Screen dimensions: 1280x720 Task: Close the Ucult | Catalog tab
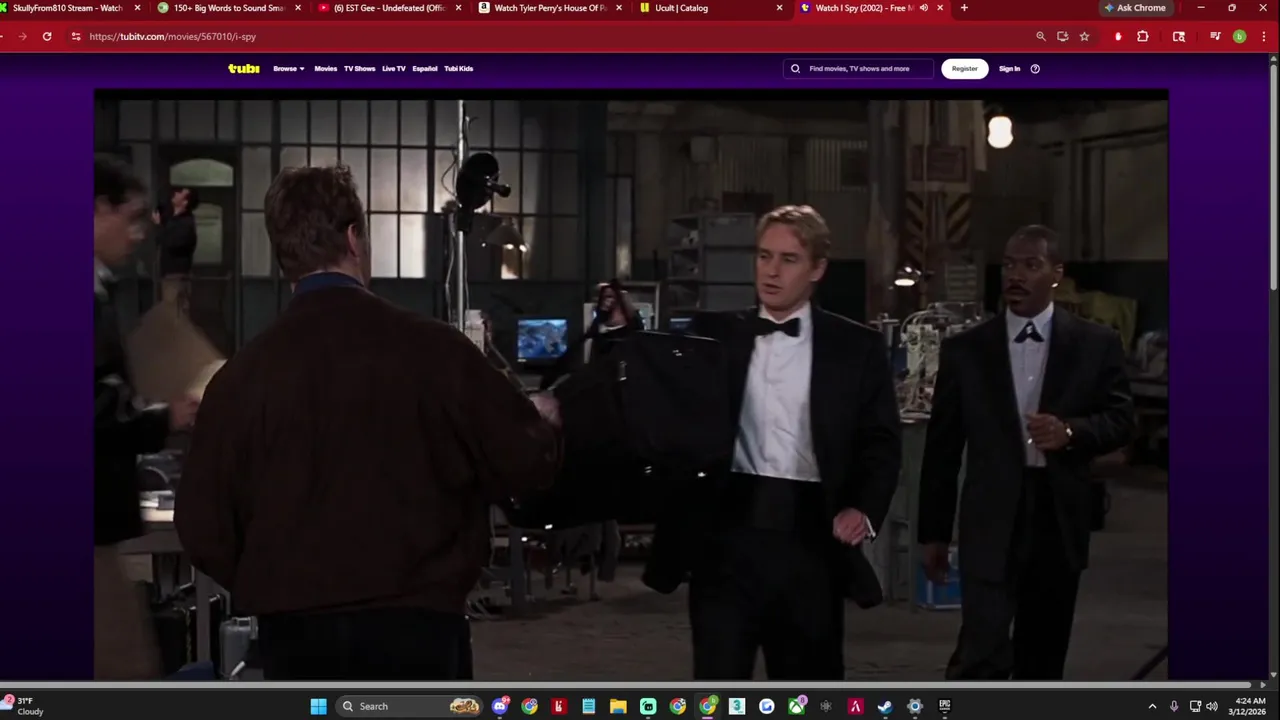780,8
